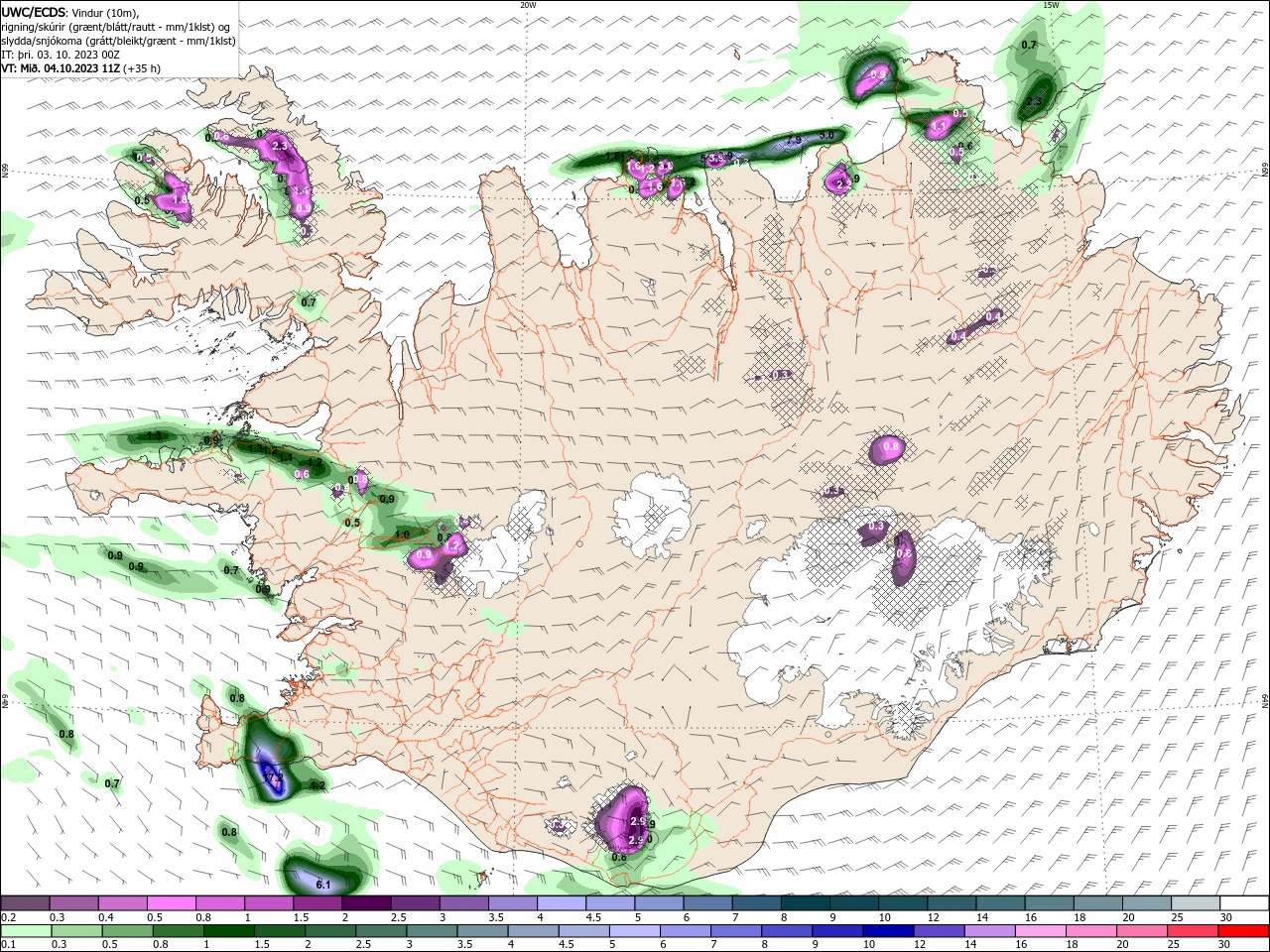Pick the light pink 16–18 rain legend swatch
The height and width of the screenshot is (952, 1270).
tap(1041, 930)
